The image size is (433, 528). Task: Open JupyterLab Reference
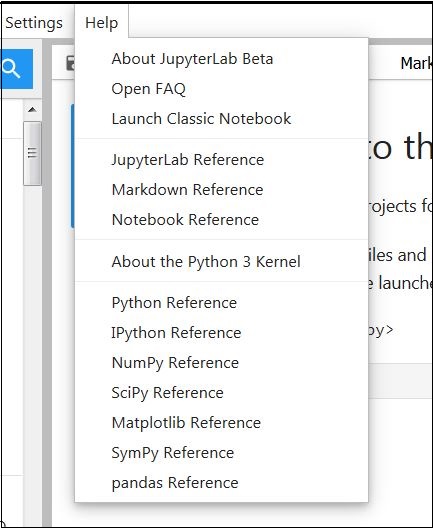click(221, 160)
